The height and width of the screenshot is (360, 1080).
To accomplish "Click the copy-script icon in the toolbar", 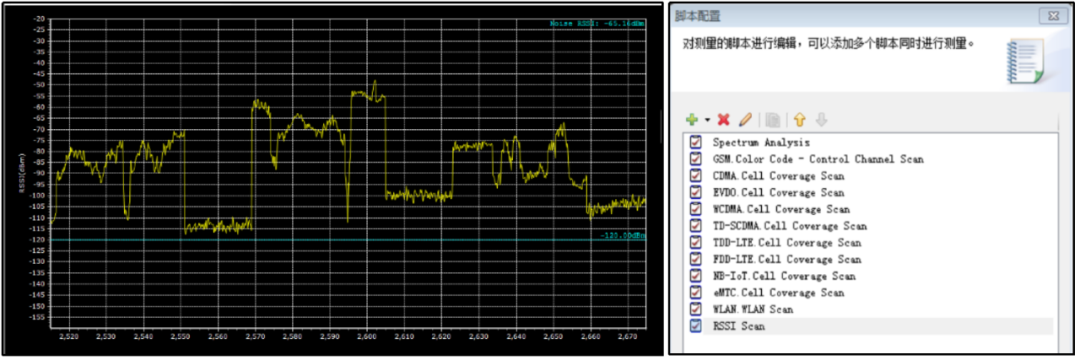I will (773, 120).
